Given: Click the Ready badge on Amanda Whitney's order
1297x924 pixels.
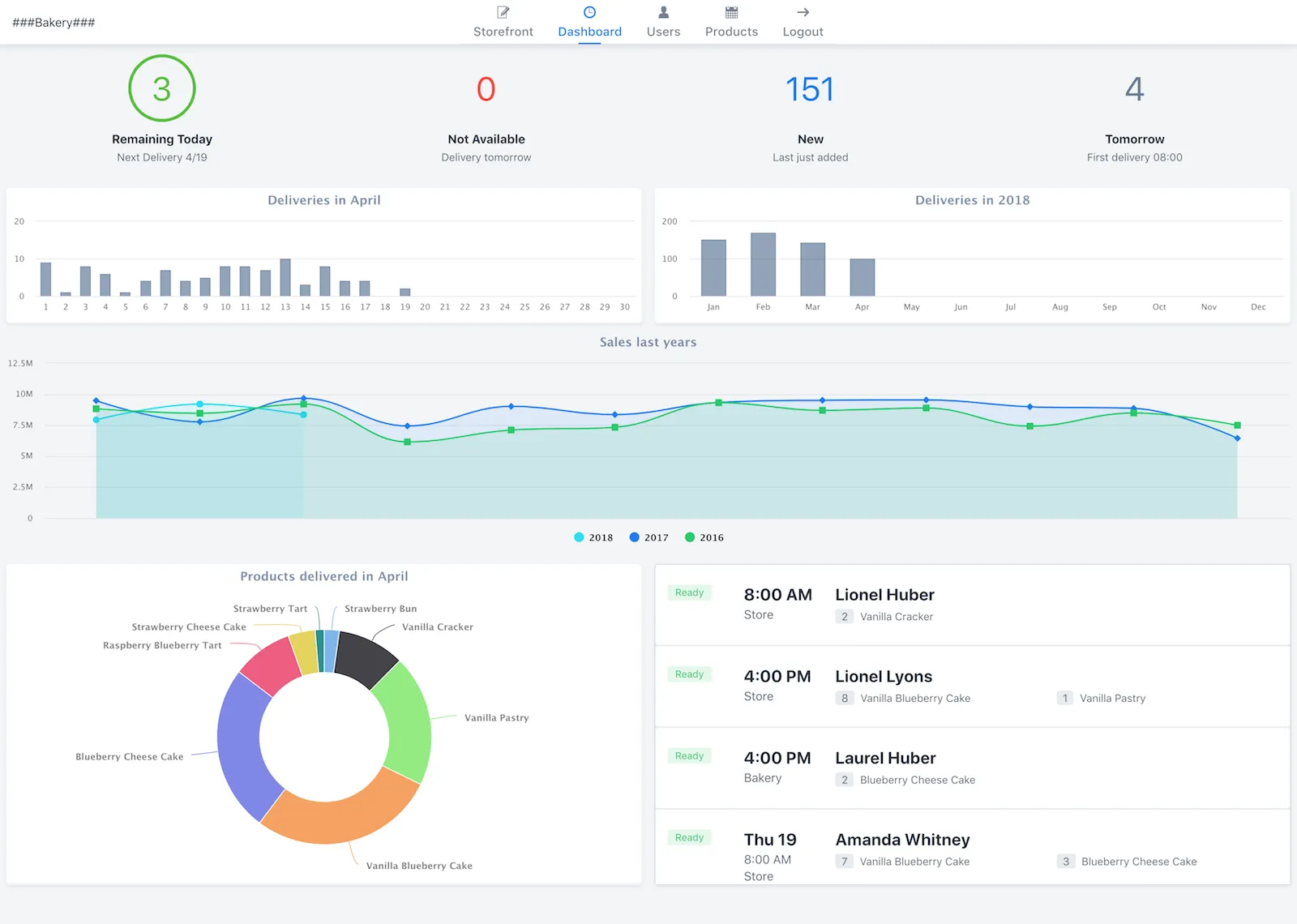Looking at the screenshot, I should pyautogui.click(x=688, y=837).
